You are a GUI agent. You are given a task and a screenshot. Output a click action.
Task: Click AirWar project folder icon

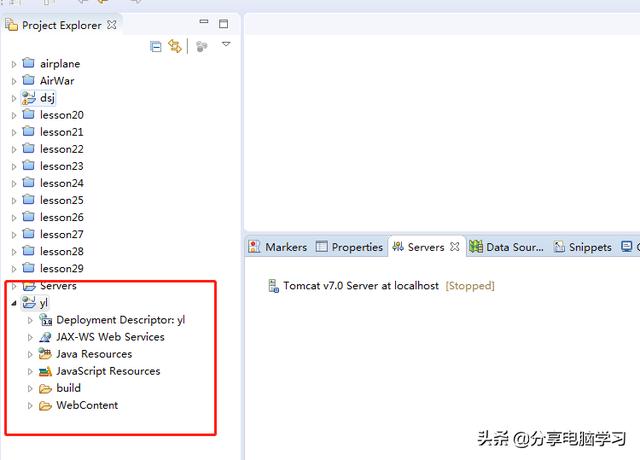tap(28, 80)
